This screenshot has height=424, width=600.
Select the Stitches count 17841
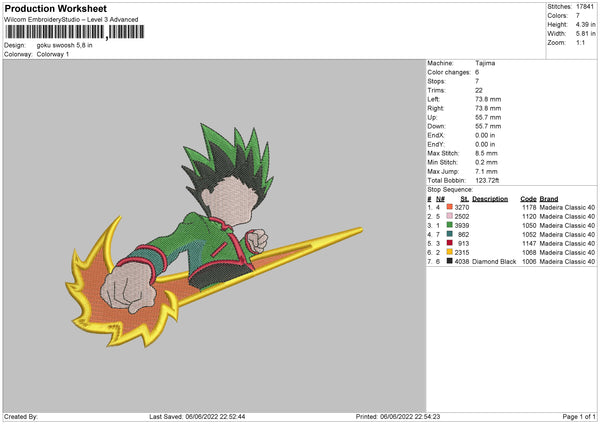585,7
